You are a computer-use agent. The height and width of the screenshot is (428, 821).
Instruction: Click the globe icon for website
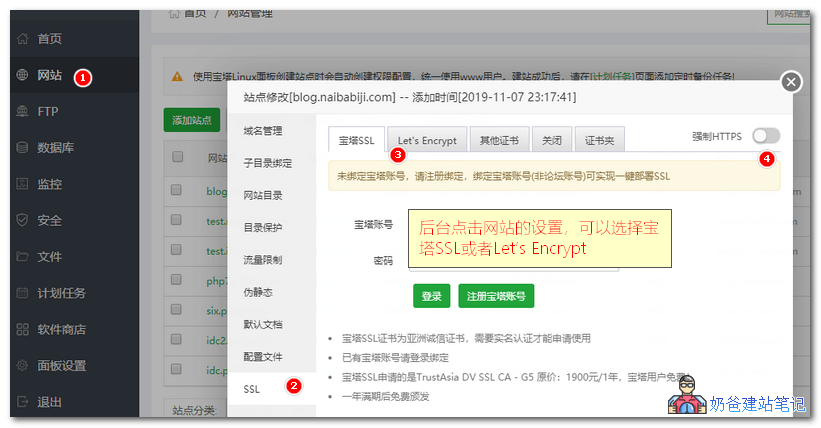coord(21,75)
